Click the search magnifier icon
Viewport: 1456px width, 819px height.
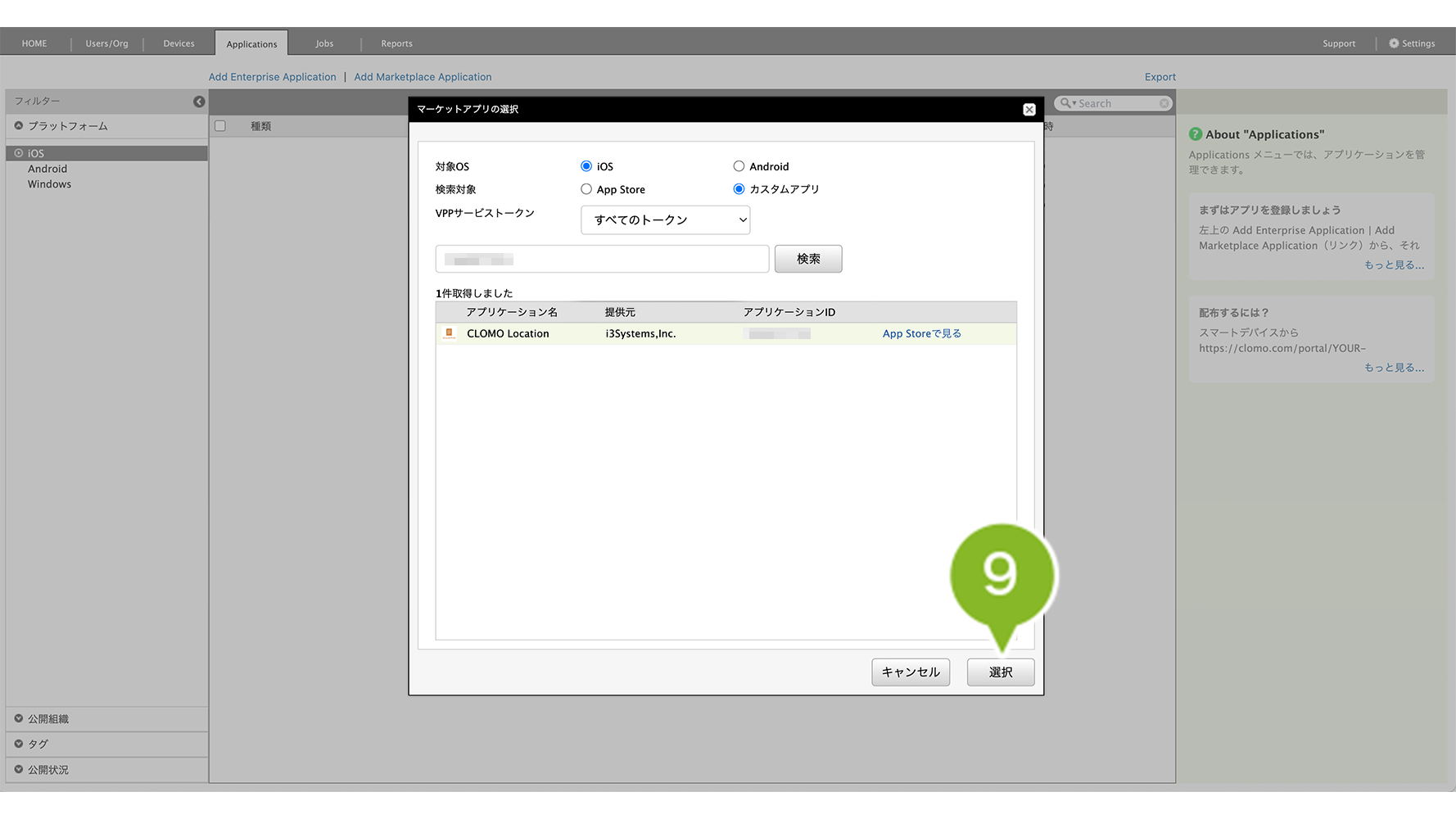coord(1065,103)
